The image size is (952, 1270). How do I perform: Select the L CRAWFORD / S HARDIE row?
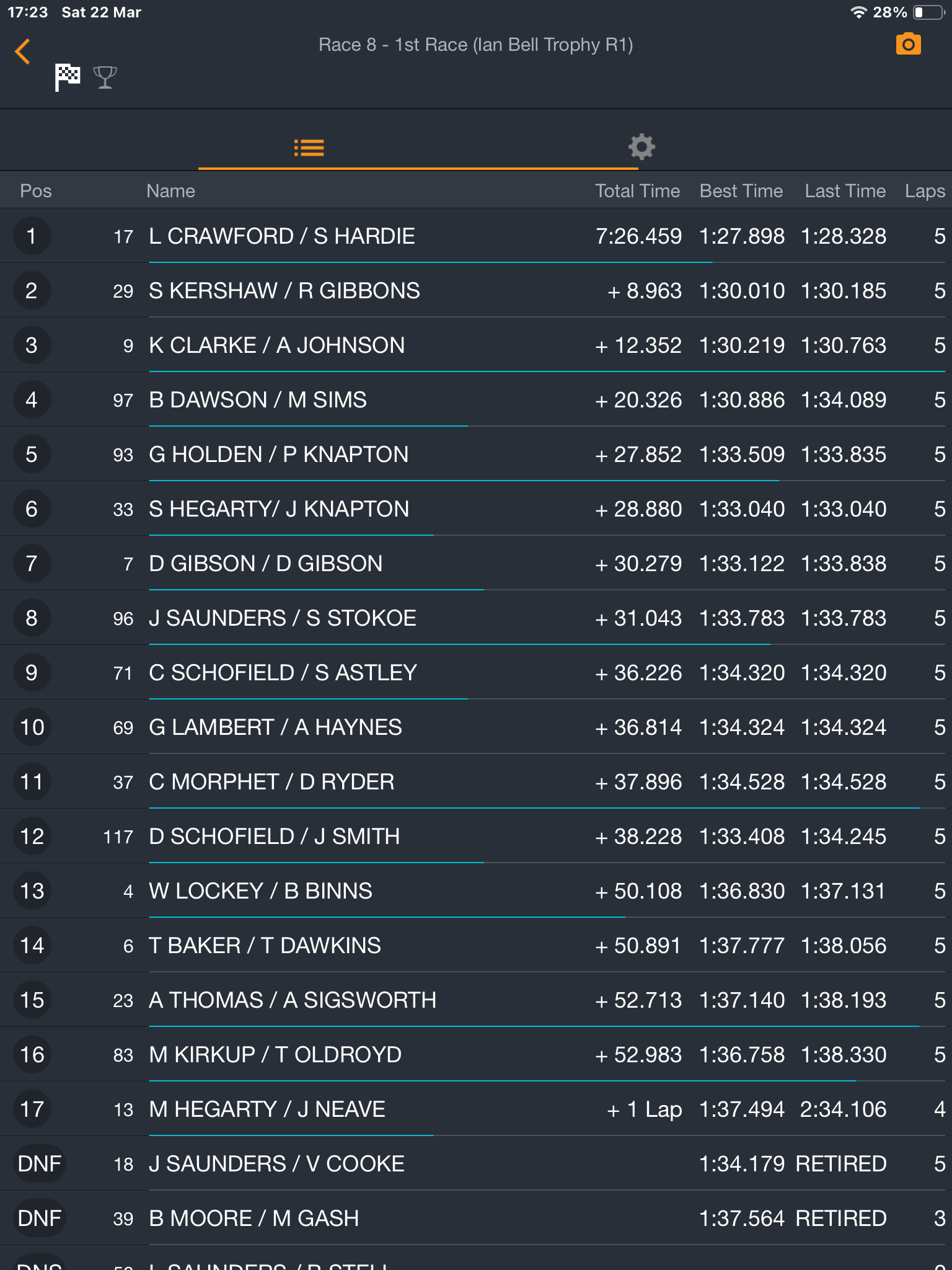click(476, 236)
